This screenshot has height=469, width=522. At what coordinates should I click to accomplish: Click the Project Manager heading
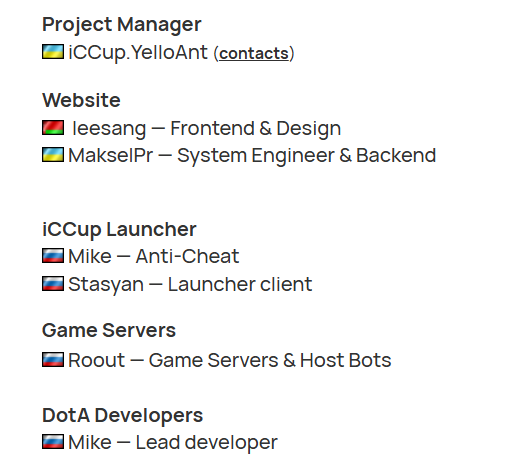point(122,25)
